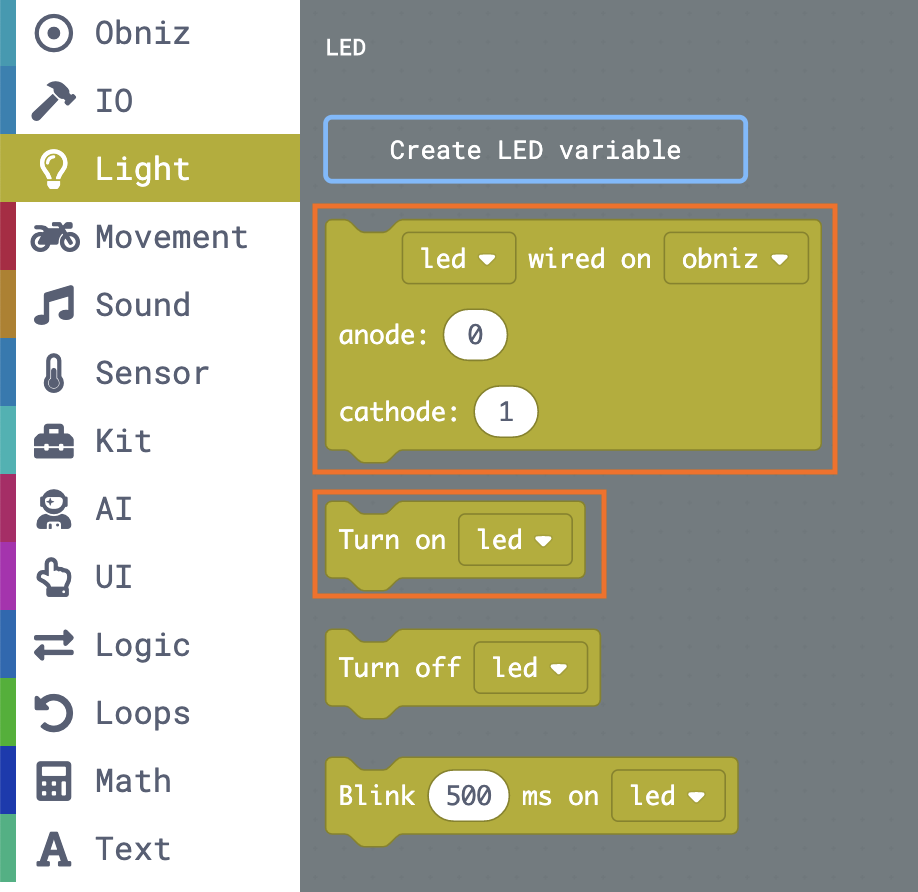This screenshot has height=892, width=918.
Task: Click the Movement motorcycle icon
Action: (x=55, y=236)
